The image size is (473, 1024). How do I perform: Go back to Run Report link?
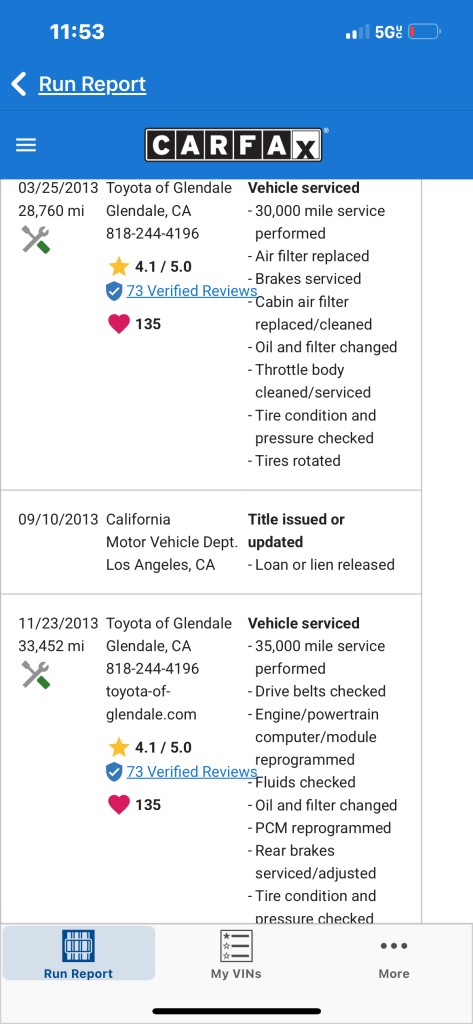[92, 84]
